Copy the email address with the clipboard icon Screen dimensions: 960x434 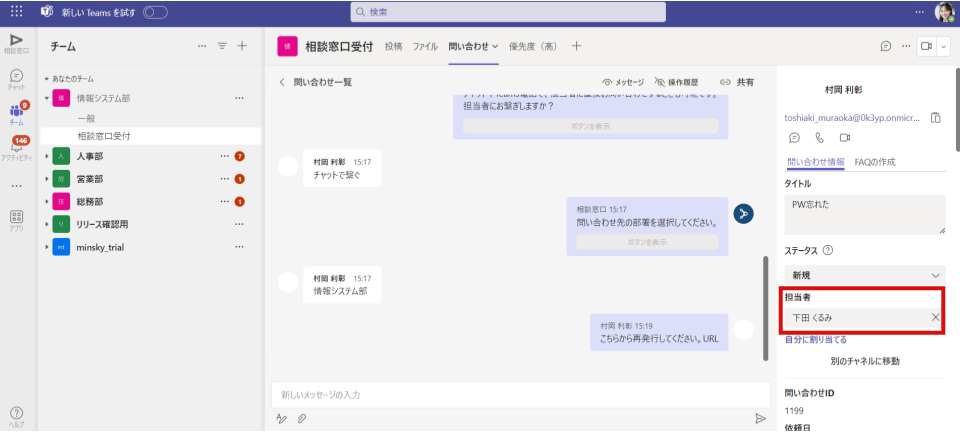click(936, 118)
